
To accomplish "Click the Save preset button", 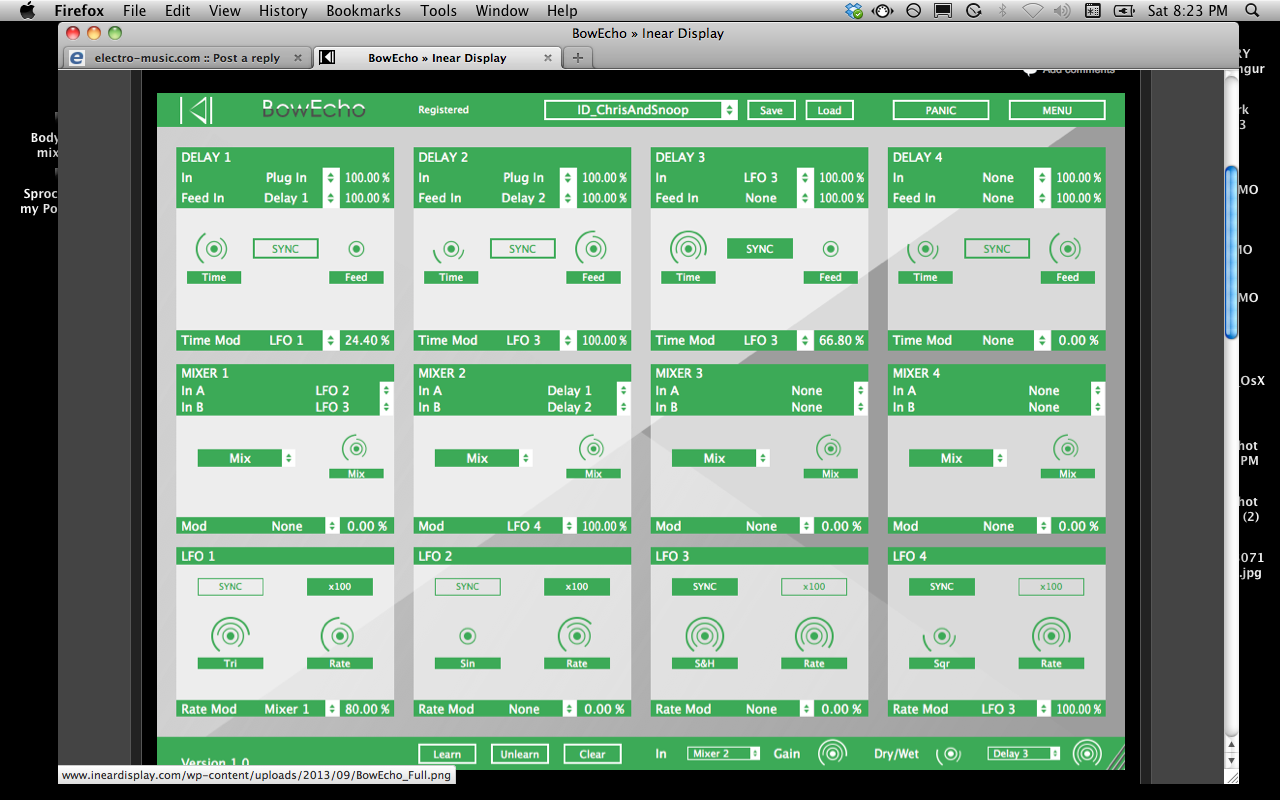I will click(771, 110).
